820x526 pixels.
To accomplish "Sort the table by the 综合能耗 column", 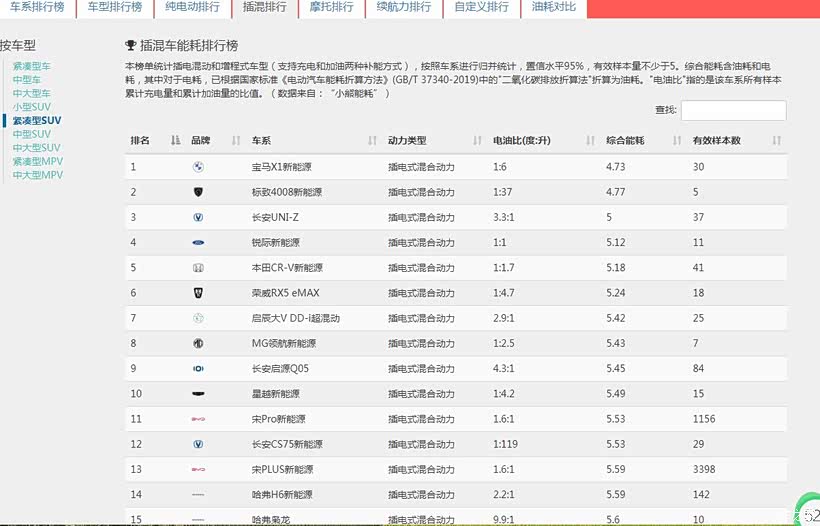I will [677, 140].
